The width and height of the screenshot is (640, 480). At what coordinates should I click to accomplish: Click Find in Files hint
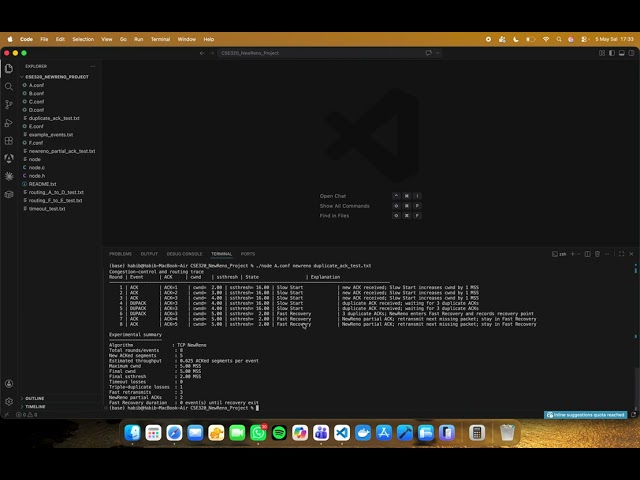click(334, 216)
